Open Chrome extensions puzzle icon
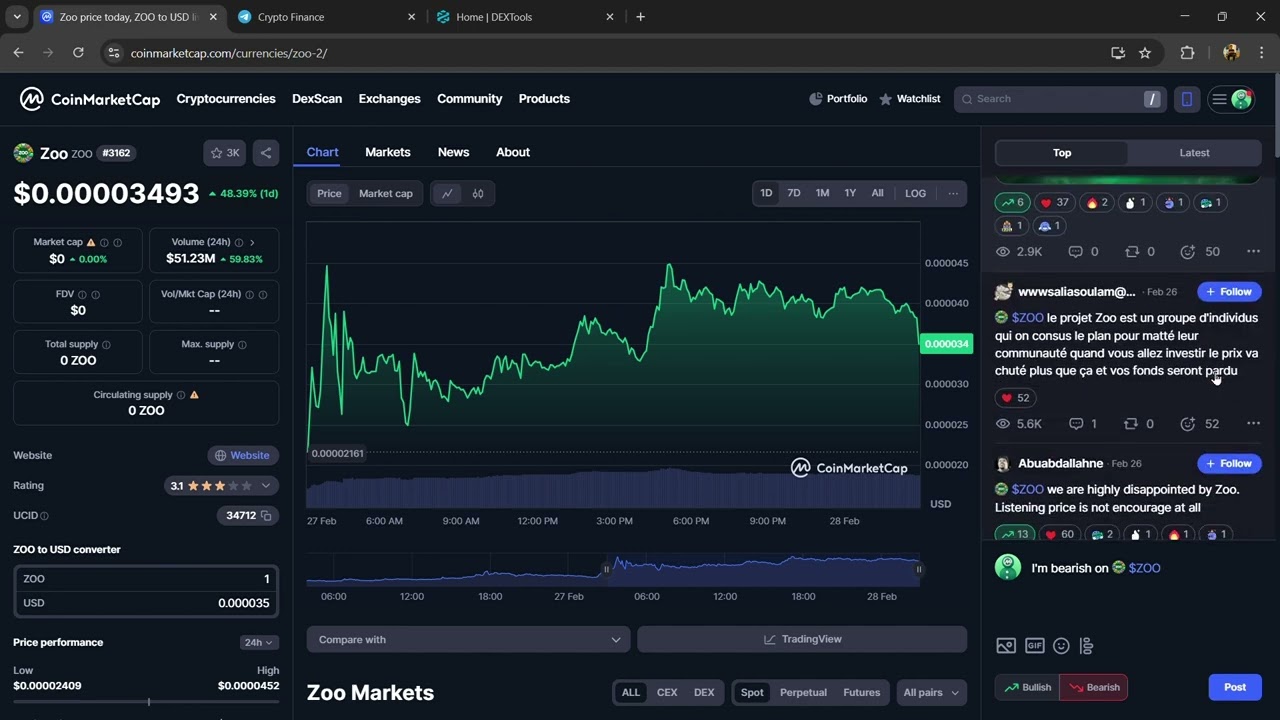Screen dimensions: 1280x720 1187,53
